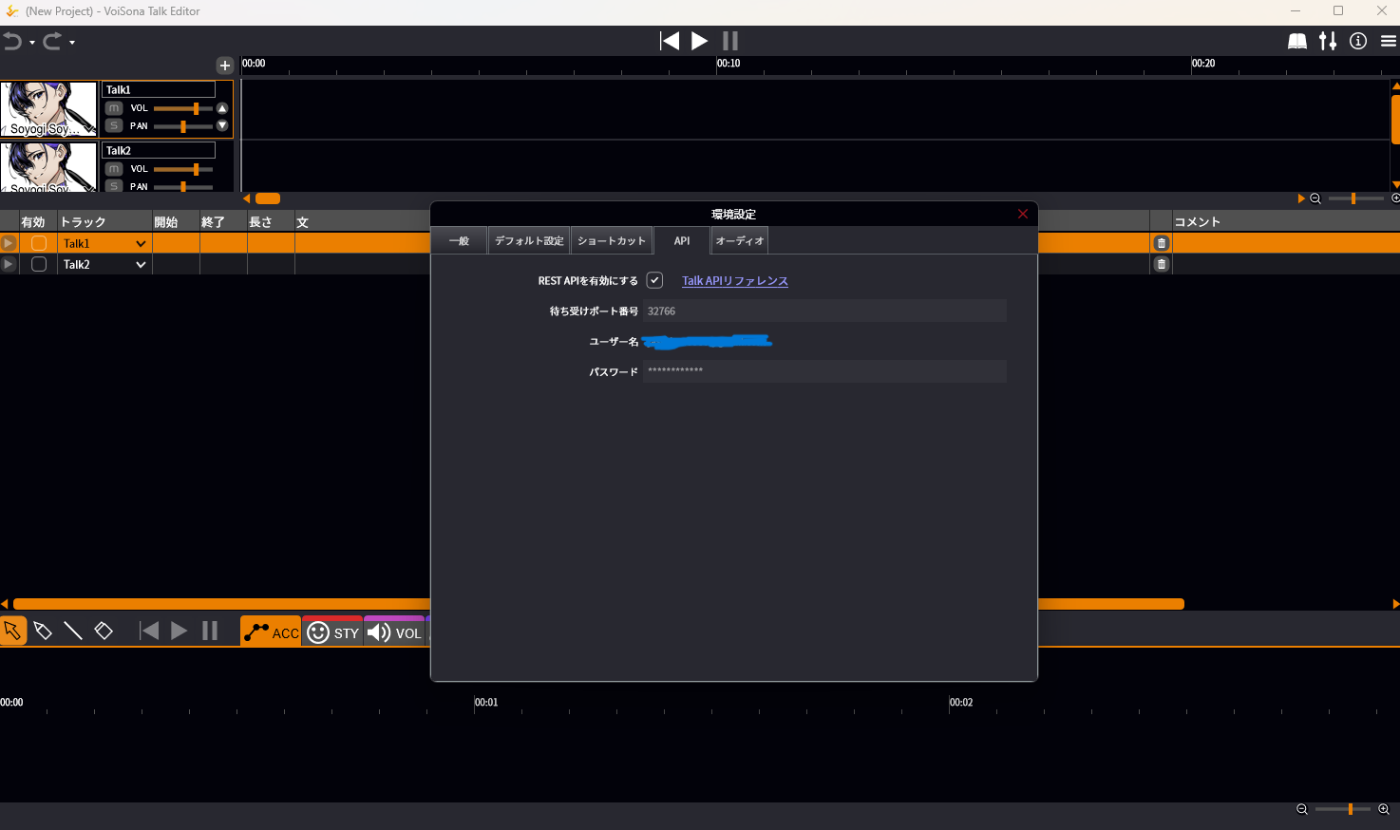Image resolution: width=1400 pixels, height=830 pixels.
Task: Click the Talk2 track name field
Action: pyautogui.click(x=158, y=151)
